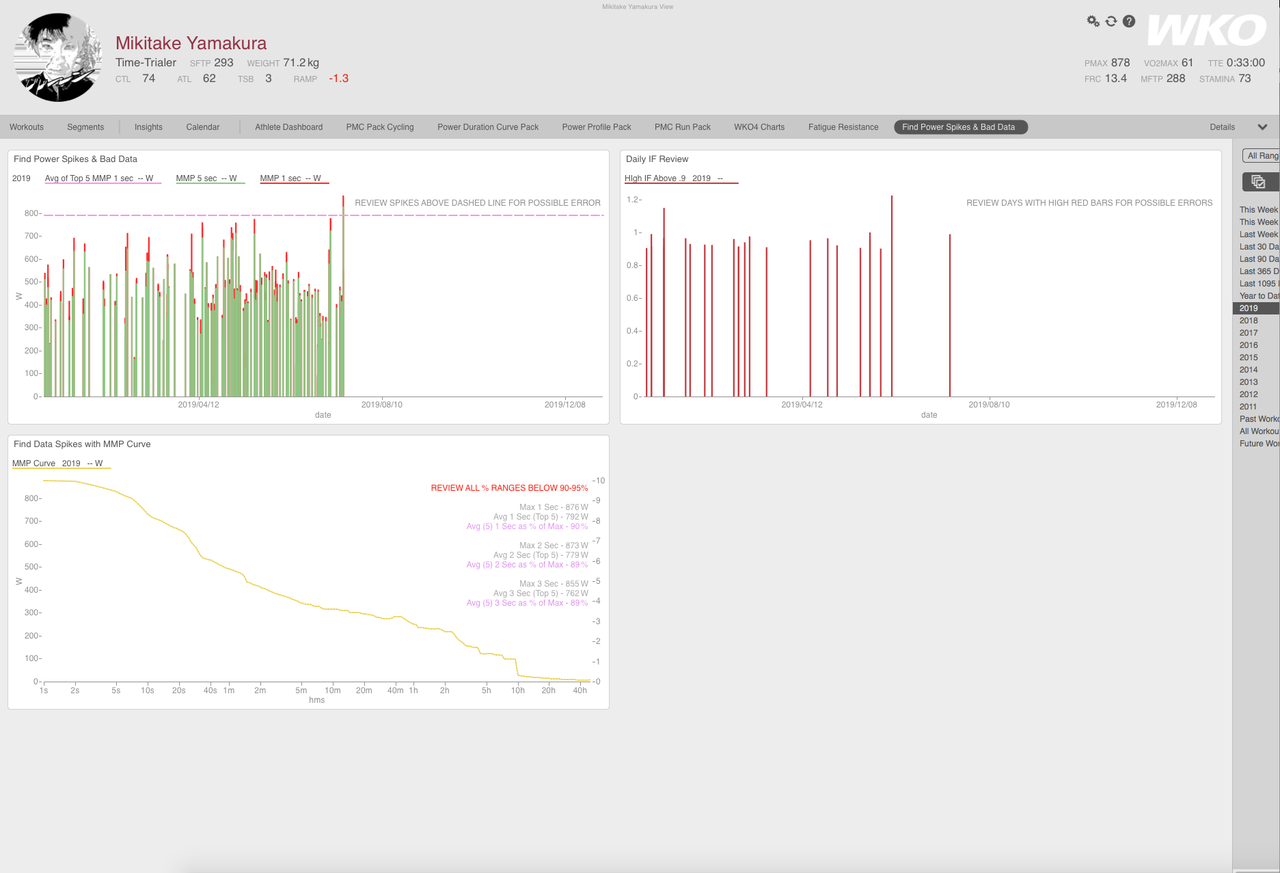1280x873 pixels.
Task: Open the PMC Pack Cycling tab
Action: click(x=380, y=127)
